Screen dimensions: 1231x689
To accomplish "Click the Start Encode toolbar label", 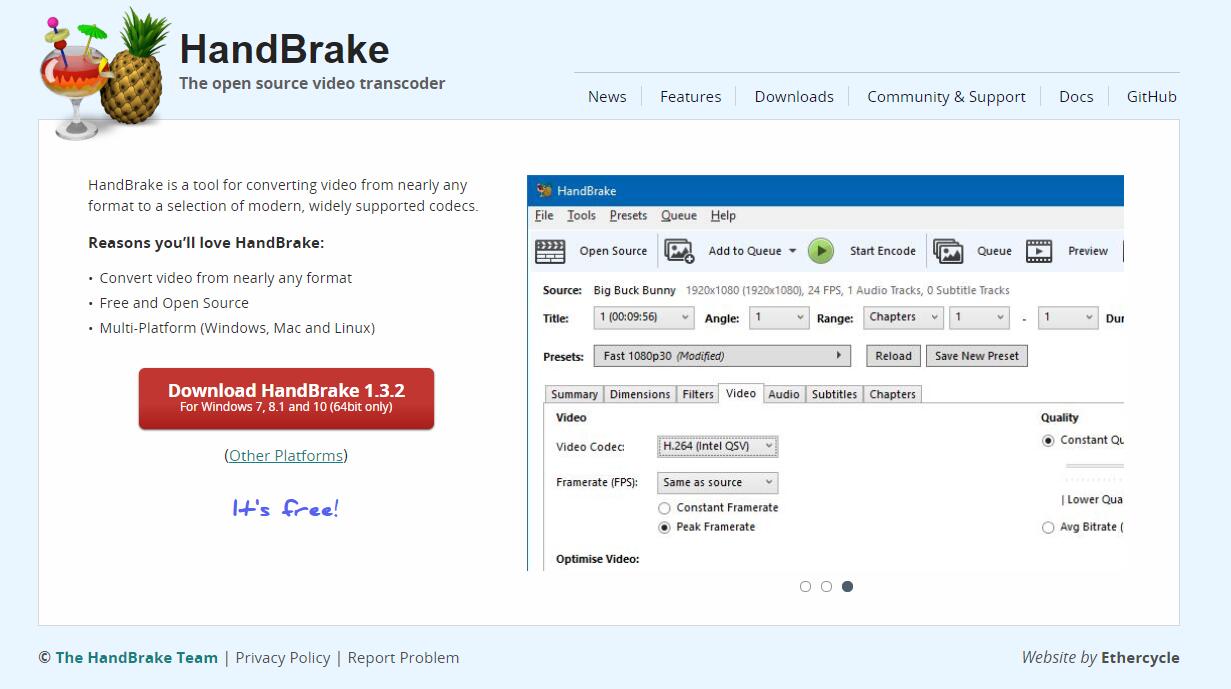I will [883, 251].
